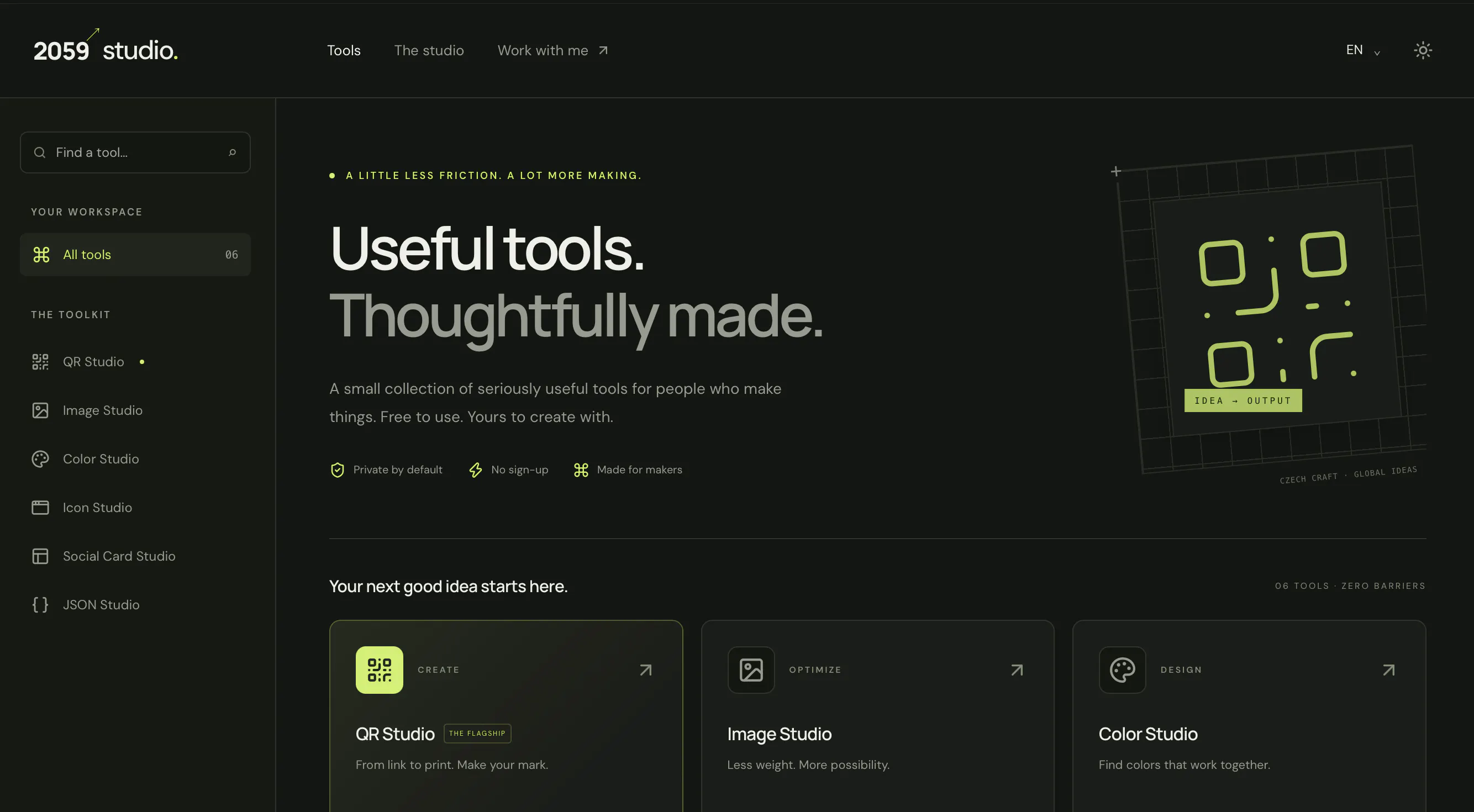Screen dimensions: 1474x812
Task: Click the 06 count next to All tools
Action: pos(231,255)
